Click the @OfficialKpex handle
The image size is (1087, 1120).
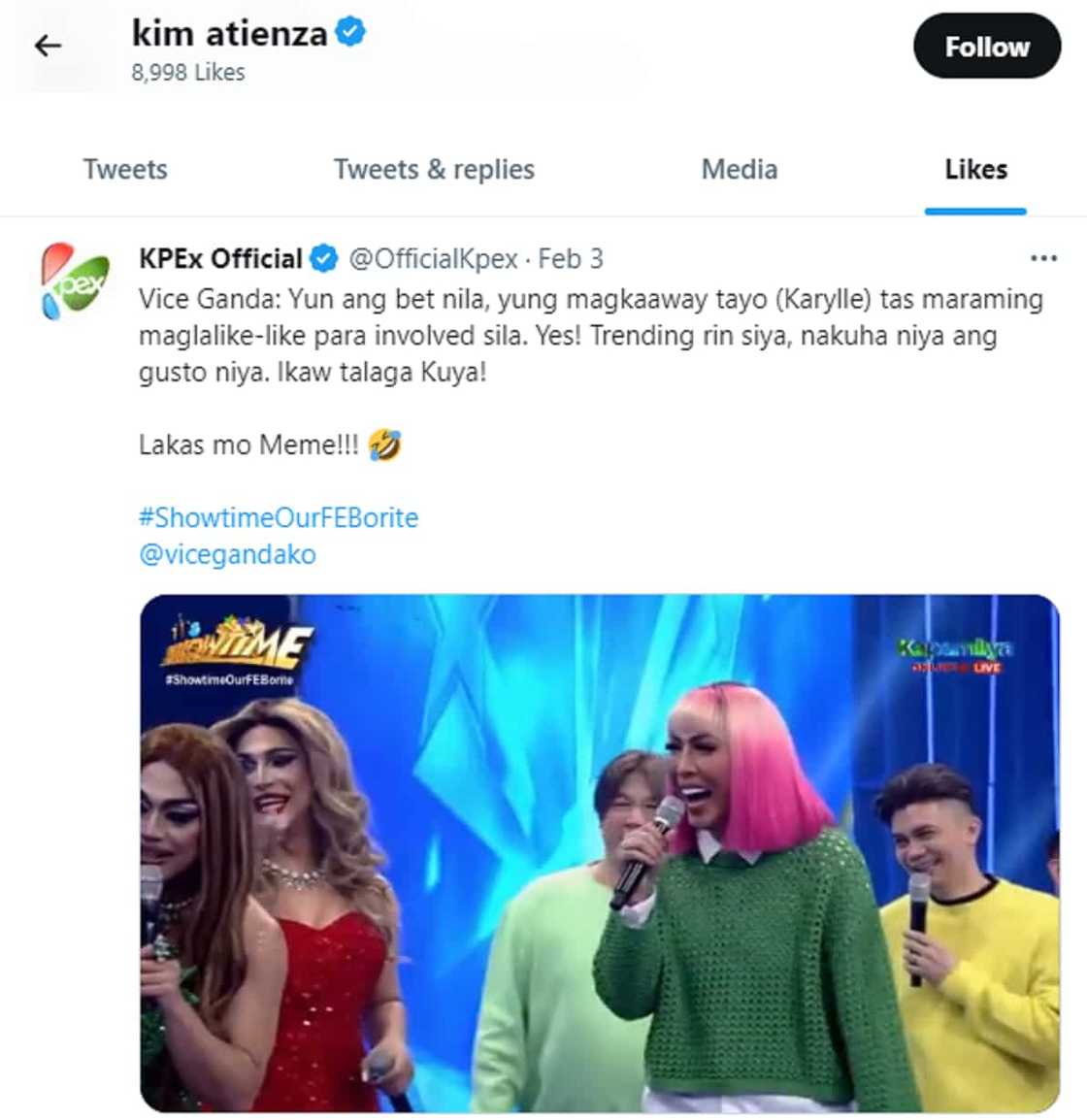pos(433,259)
